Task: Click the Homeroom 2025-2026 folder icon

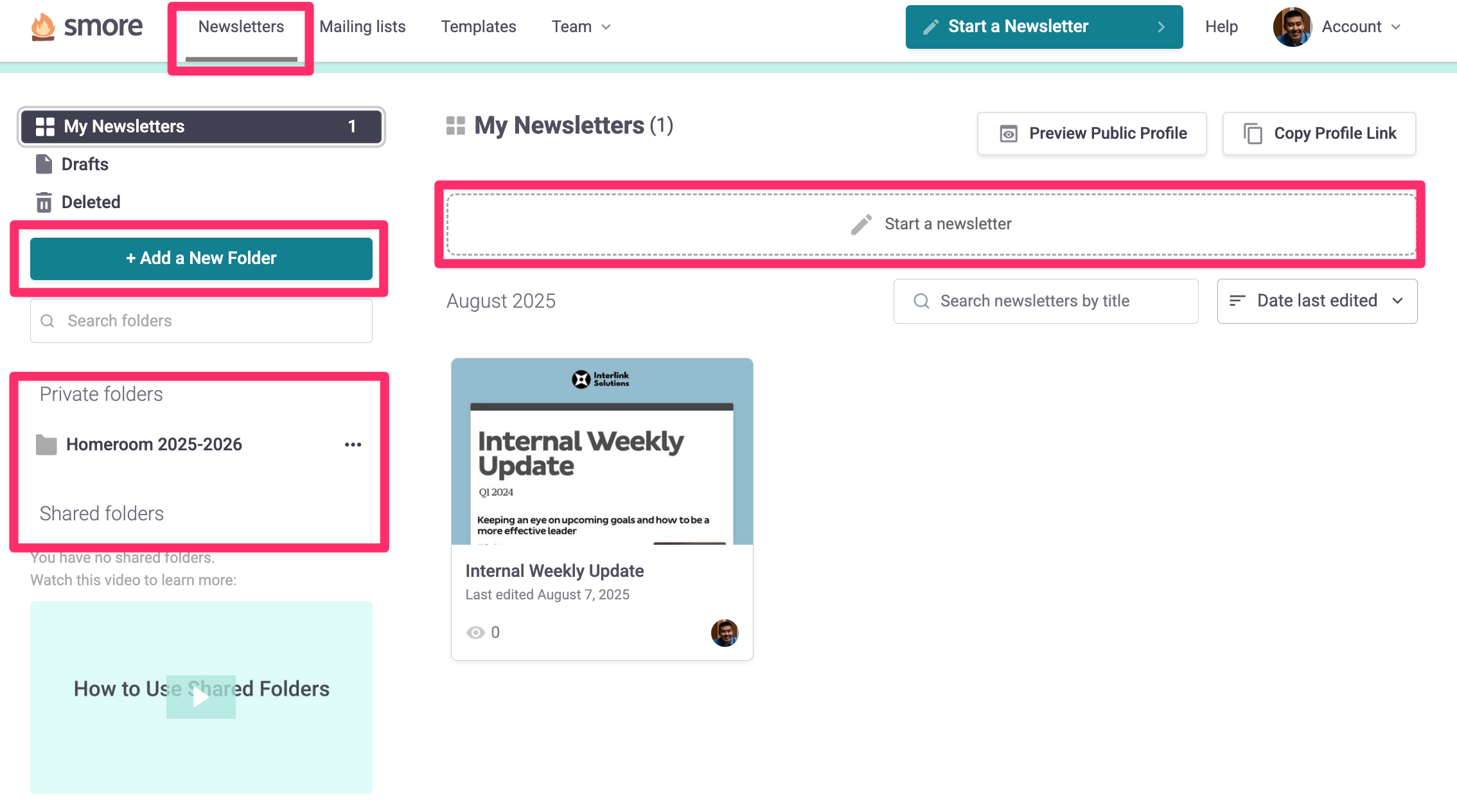Action: [46, 445]
